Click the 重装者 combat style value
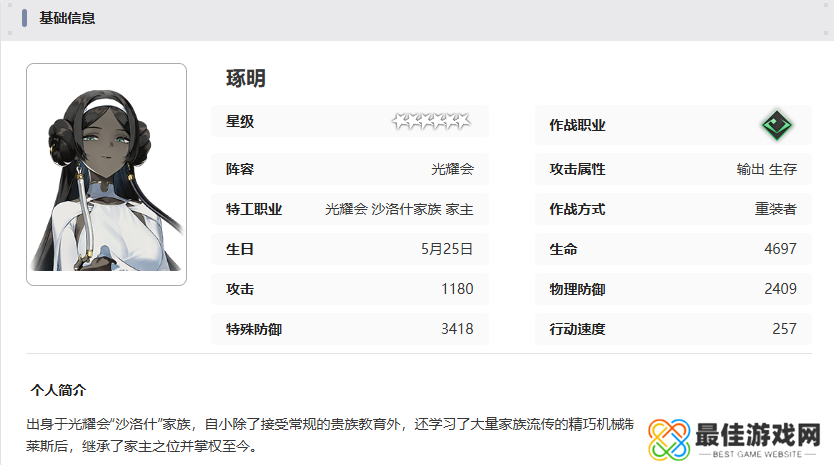The width and height of the screenshot is (834, 465). (775, 209)
